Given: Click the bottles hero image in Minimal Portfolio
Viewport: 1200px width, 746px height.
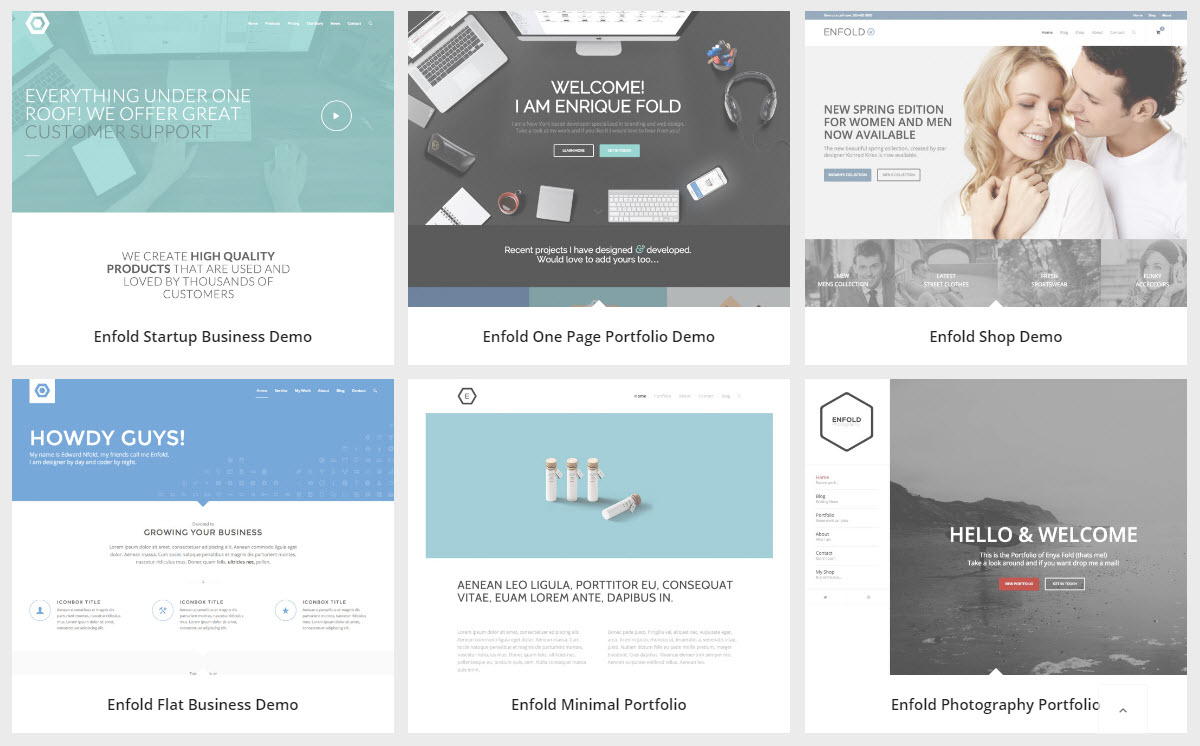Looking at the screenshot, I should [599, 485].
